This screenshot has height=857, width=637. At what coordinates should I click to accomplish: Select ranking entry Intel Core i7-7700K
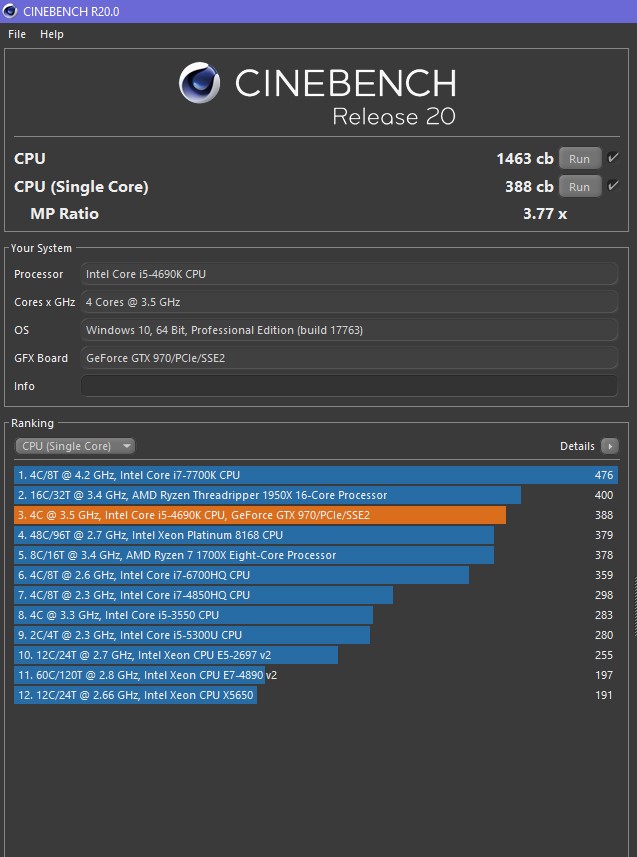[x=316, y=475]
